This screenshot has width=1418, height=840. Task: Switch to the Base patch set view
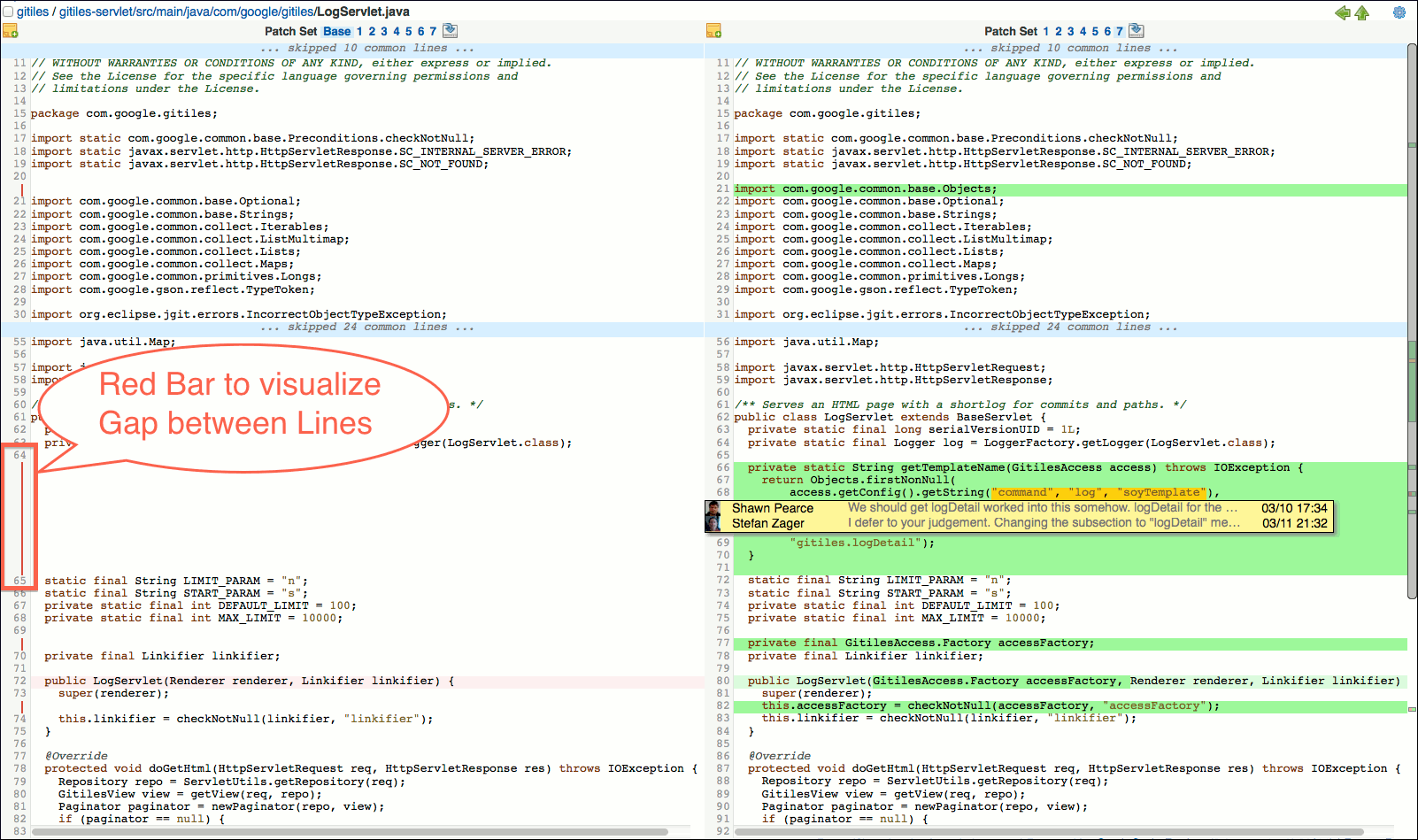tap(336, 29)
